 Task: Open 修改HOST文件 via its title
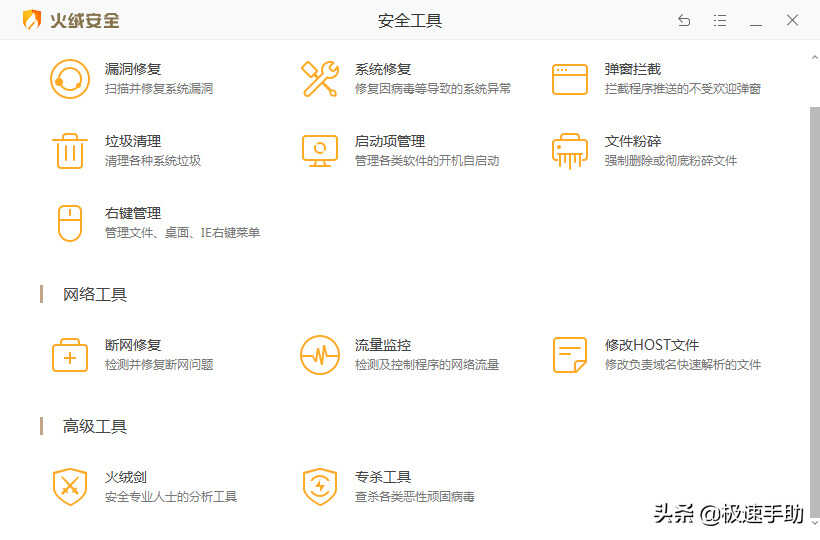click(x=652, y=345)
